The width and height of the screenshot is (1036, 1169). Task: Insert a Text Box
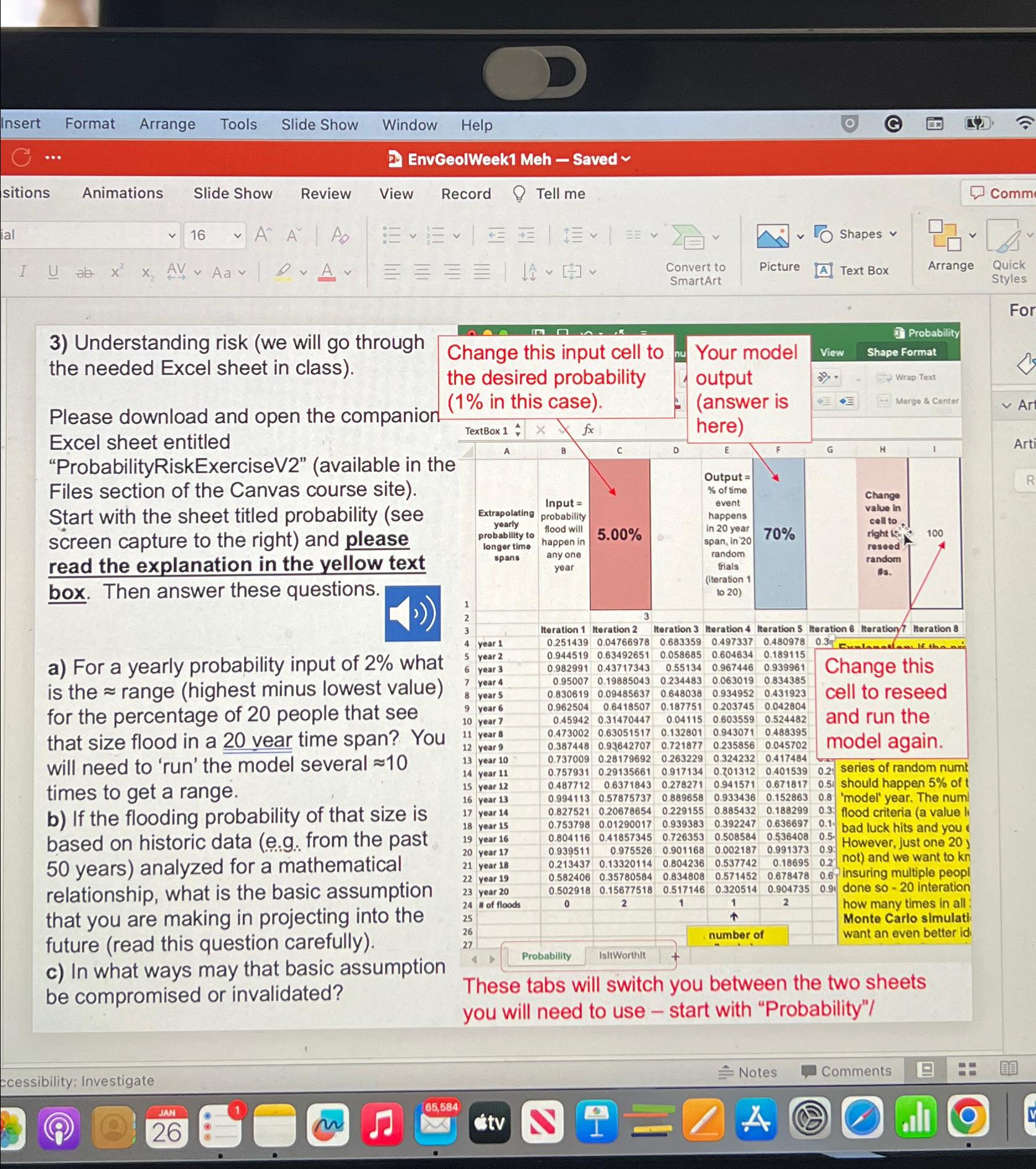click(x=854, y=270)
